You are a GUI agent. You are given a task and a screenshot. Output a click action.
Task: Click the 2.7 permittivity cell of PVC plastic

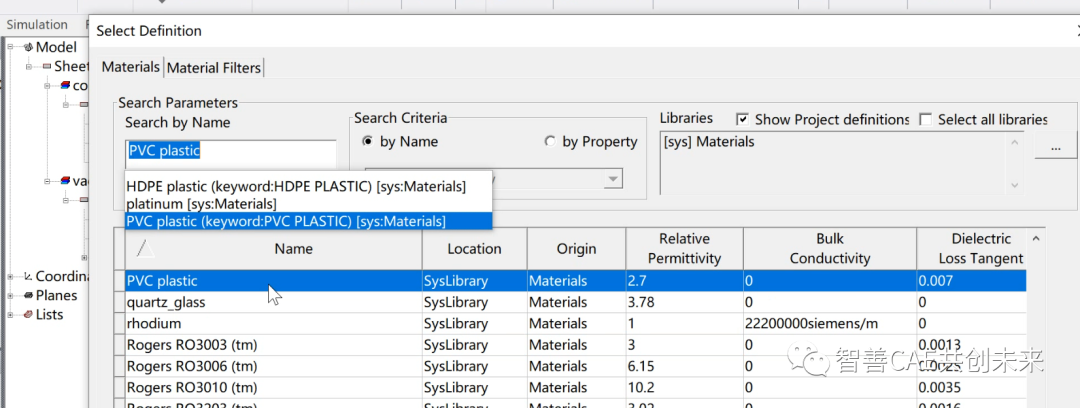684,280
